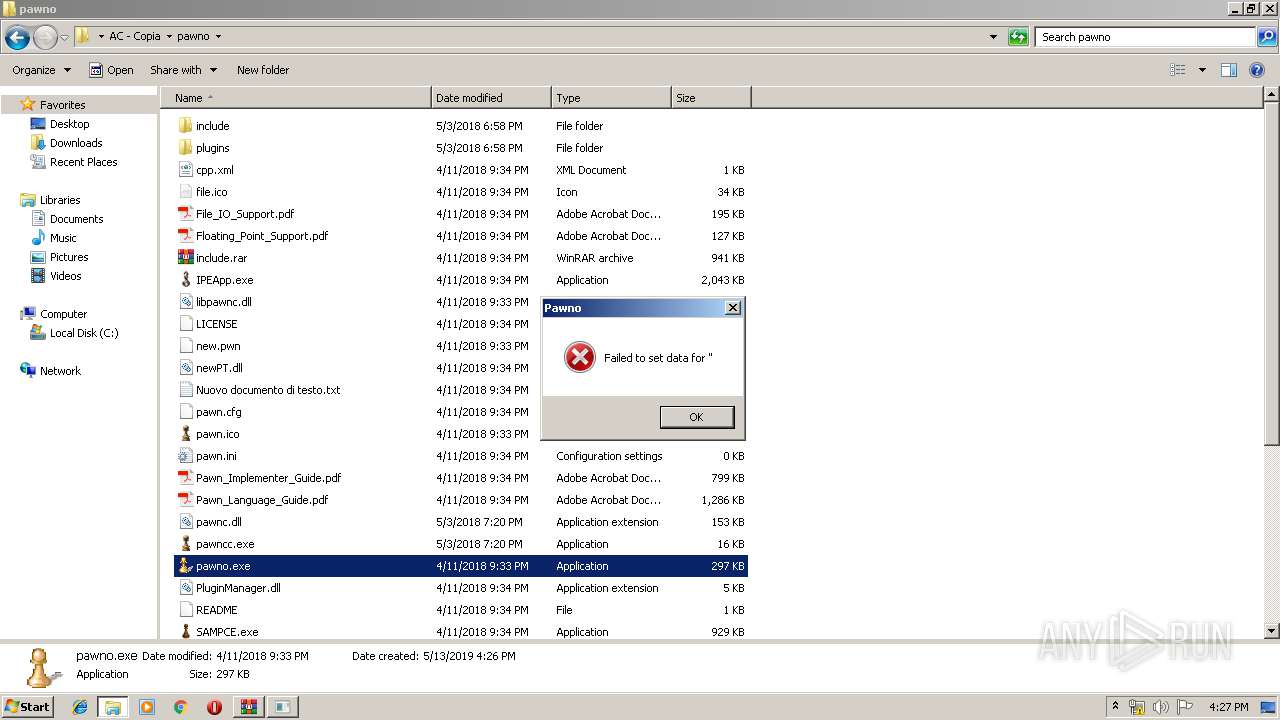Sort by the Date modified column
This screenshot has width=1280, height=720.
pyautogui.click(x=491, y=98)
